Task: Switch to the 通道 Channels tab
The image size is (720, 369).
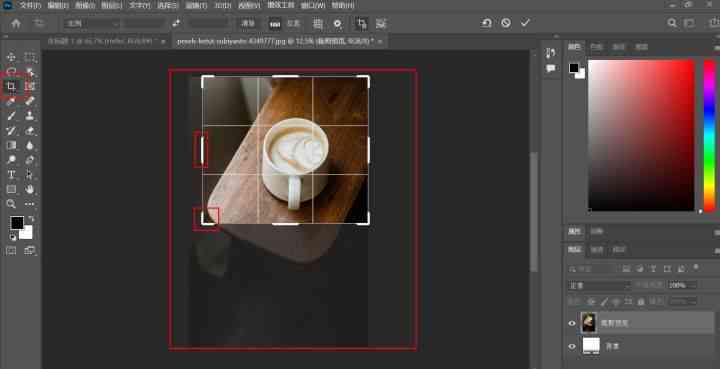Action: (x=596, y=250)
